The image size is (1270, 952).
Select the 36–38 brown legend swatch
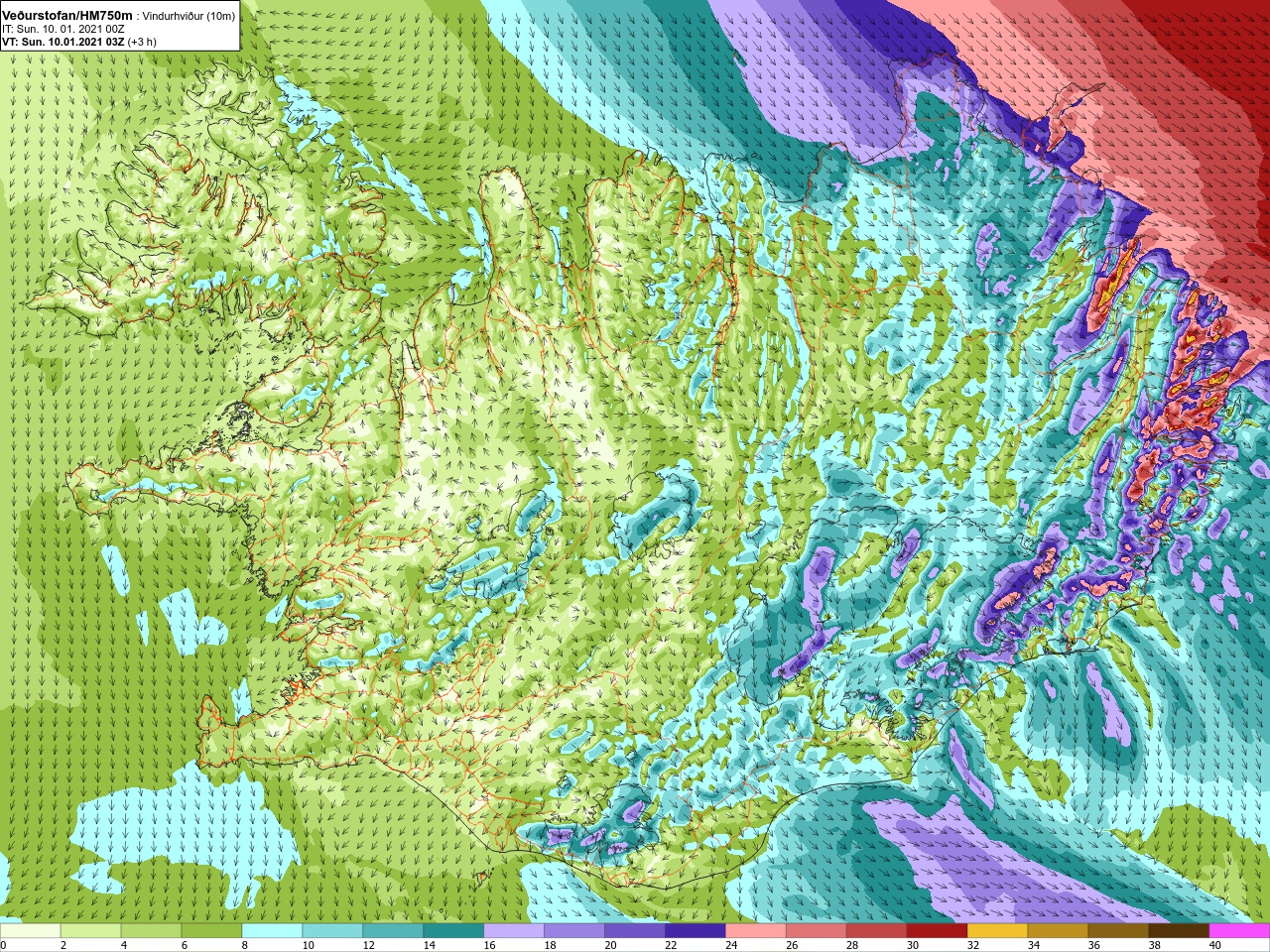(x=1120, y=931)
